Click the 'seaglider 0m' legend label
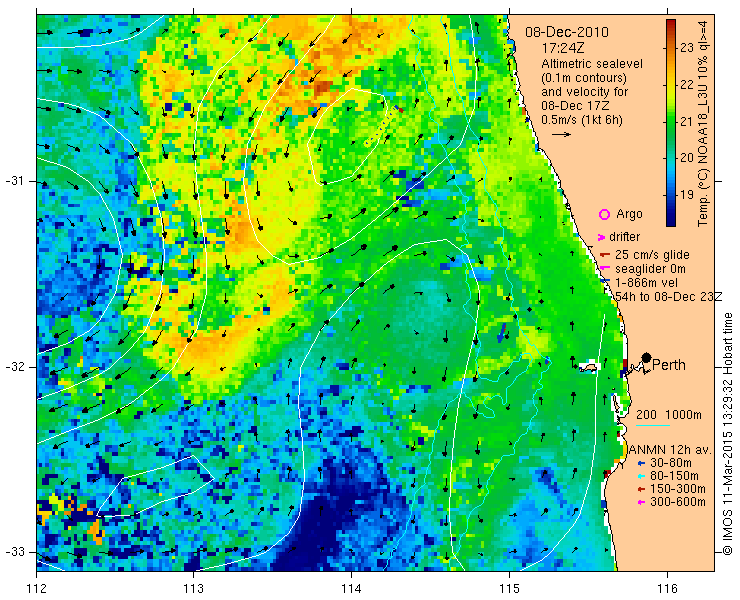 pyautogui.click(x=650, y=269)
